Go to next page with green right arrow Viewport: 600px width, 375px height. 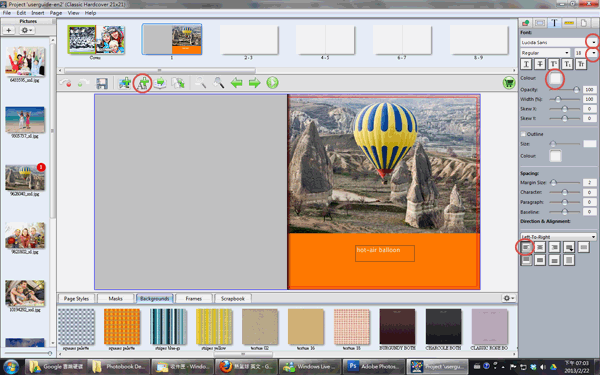tap(254, 83)
